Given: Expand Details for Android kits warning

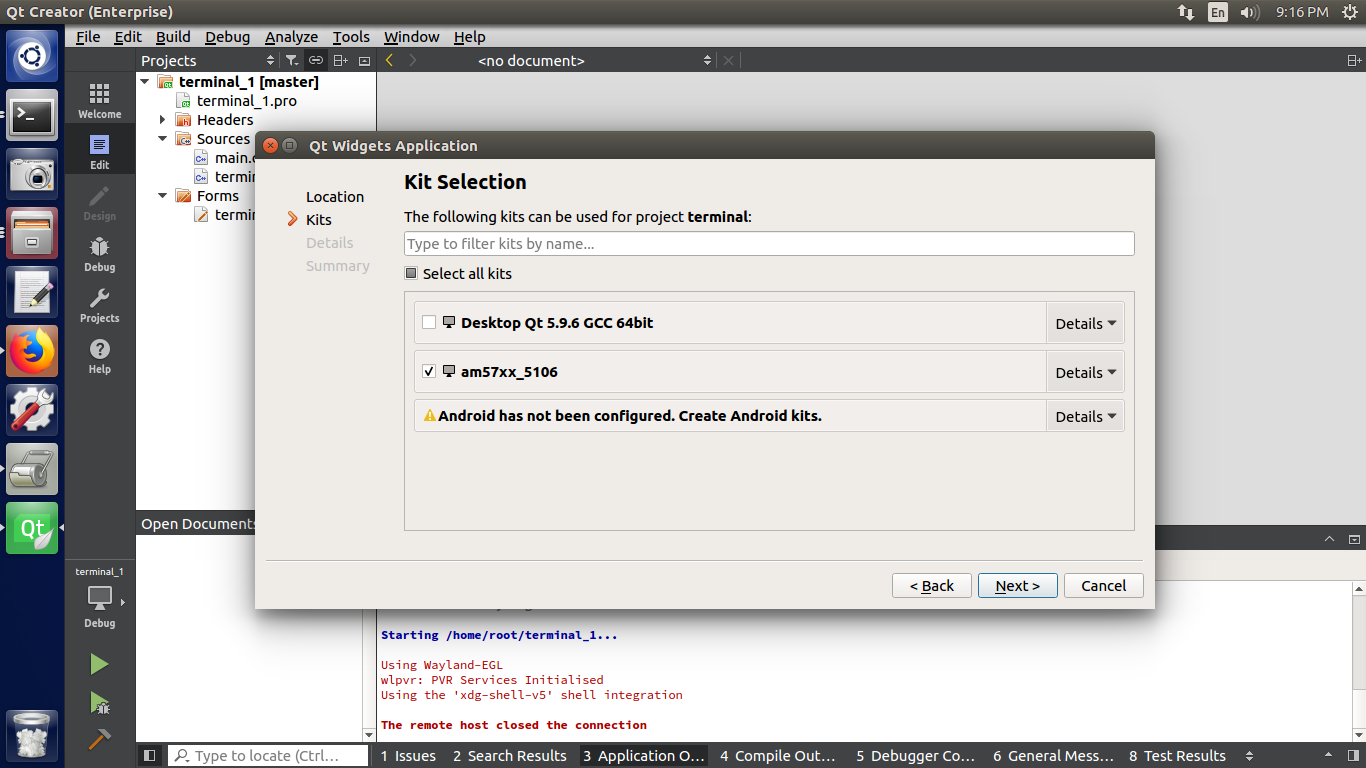Looking at the screenshot, I should (1085, 417).
